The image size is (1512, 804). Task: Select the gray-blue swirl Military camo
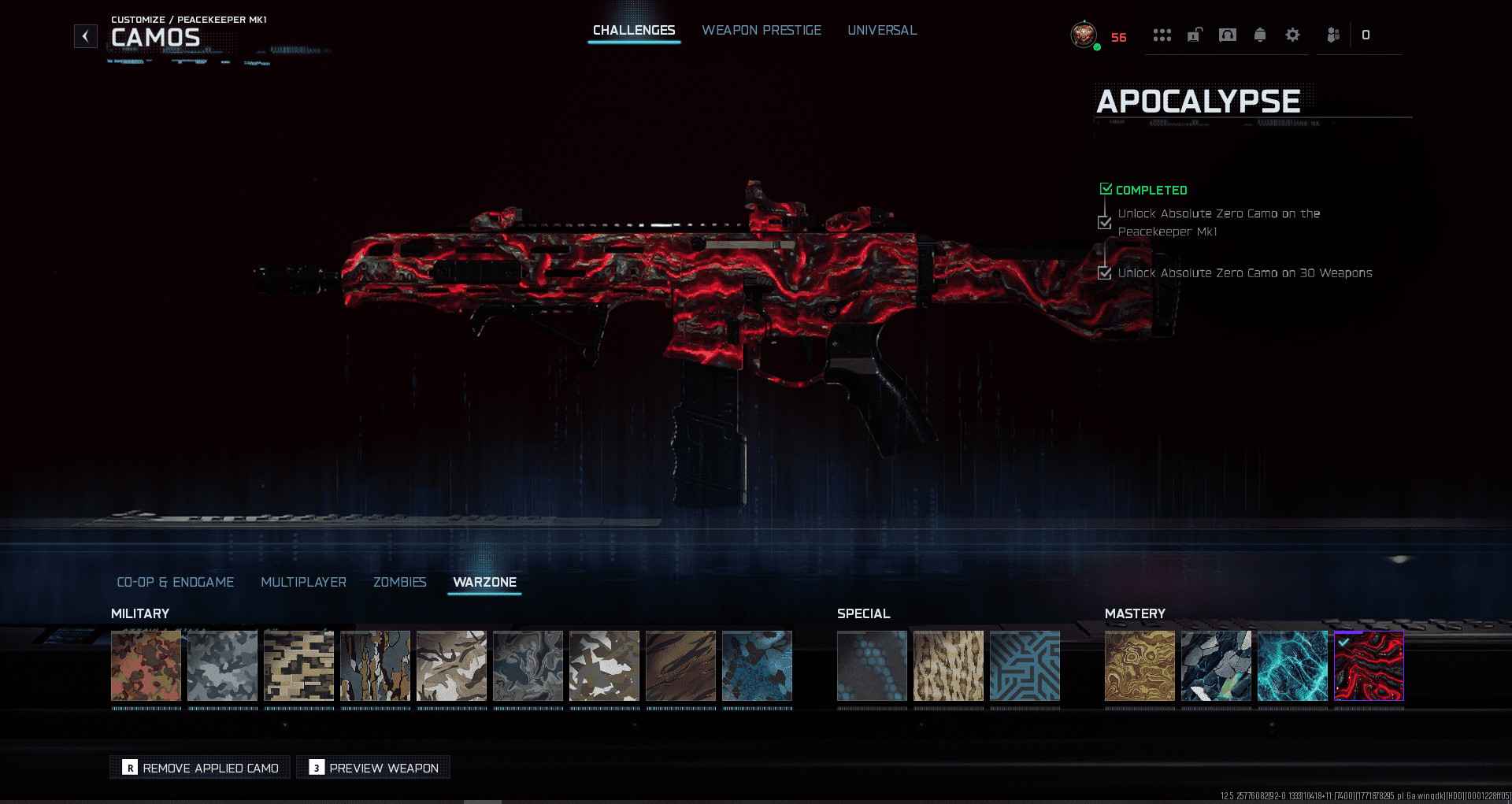pyautogui.click(x=528, y=666)
